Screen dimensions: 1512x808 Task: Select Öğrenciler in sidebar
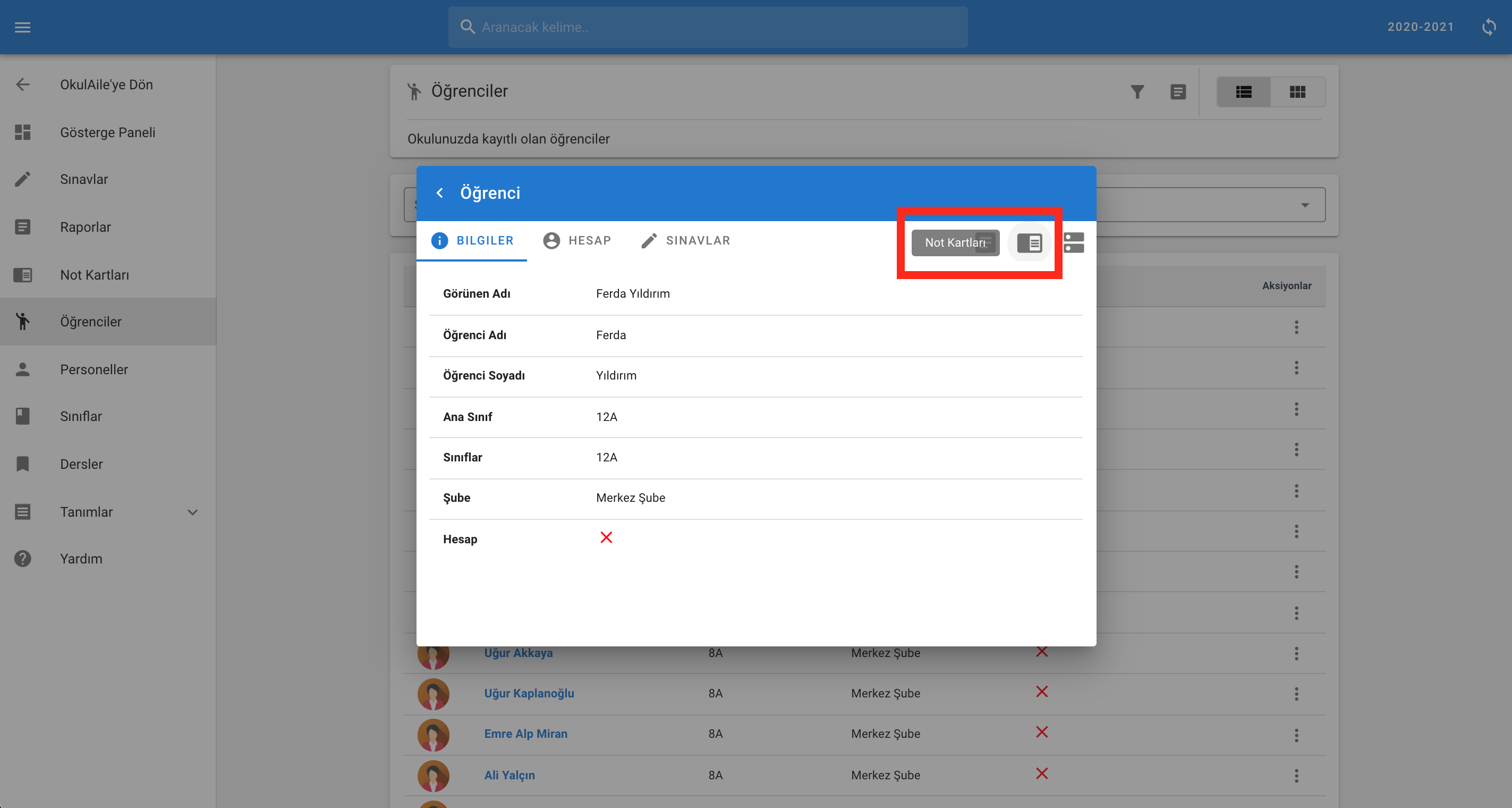click(108, 322)
